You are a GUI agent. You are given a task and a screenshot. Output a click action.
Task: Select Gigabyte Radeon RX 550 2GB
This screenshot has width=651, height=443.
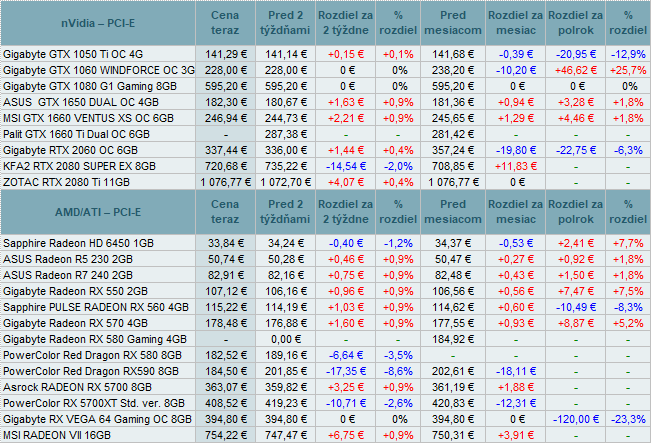tap(76, 291)
